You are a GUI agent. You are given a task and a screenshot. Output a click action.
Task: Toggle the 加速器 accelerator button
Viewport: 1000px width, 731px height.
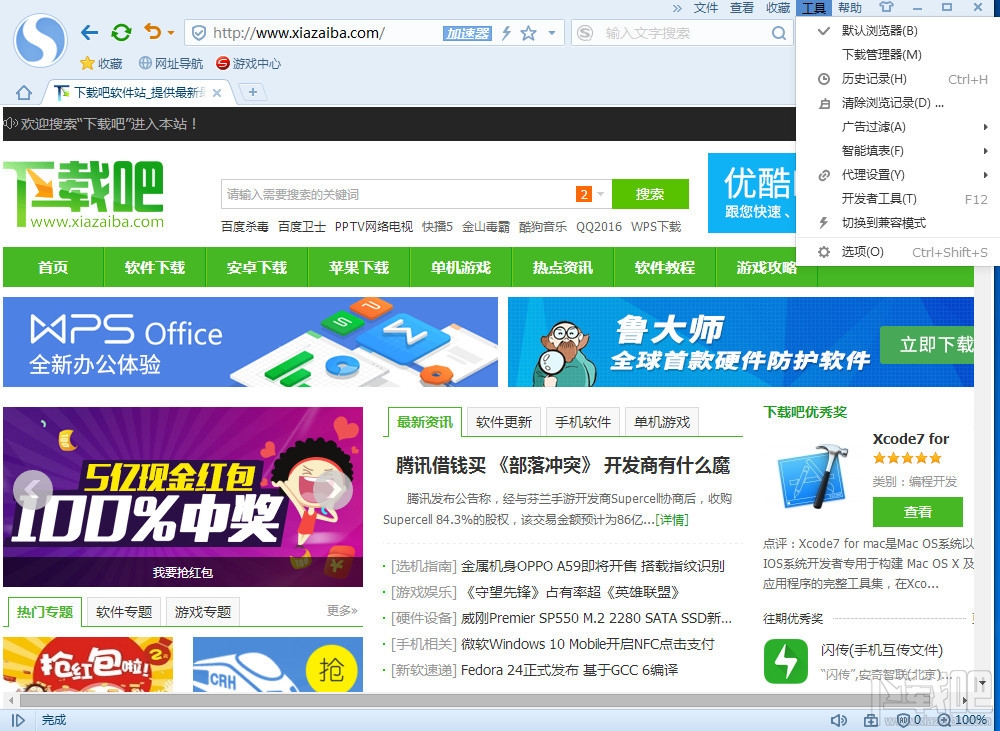[x=467, y=33]
